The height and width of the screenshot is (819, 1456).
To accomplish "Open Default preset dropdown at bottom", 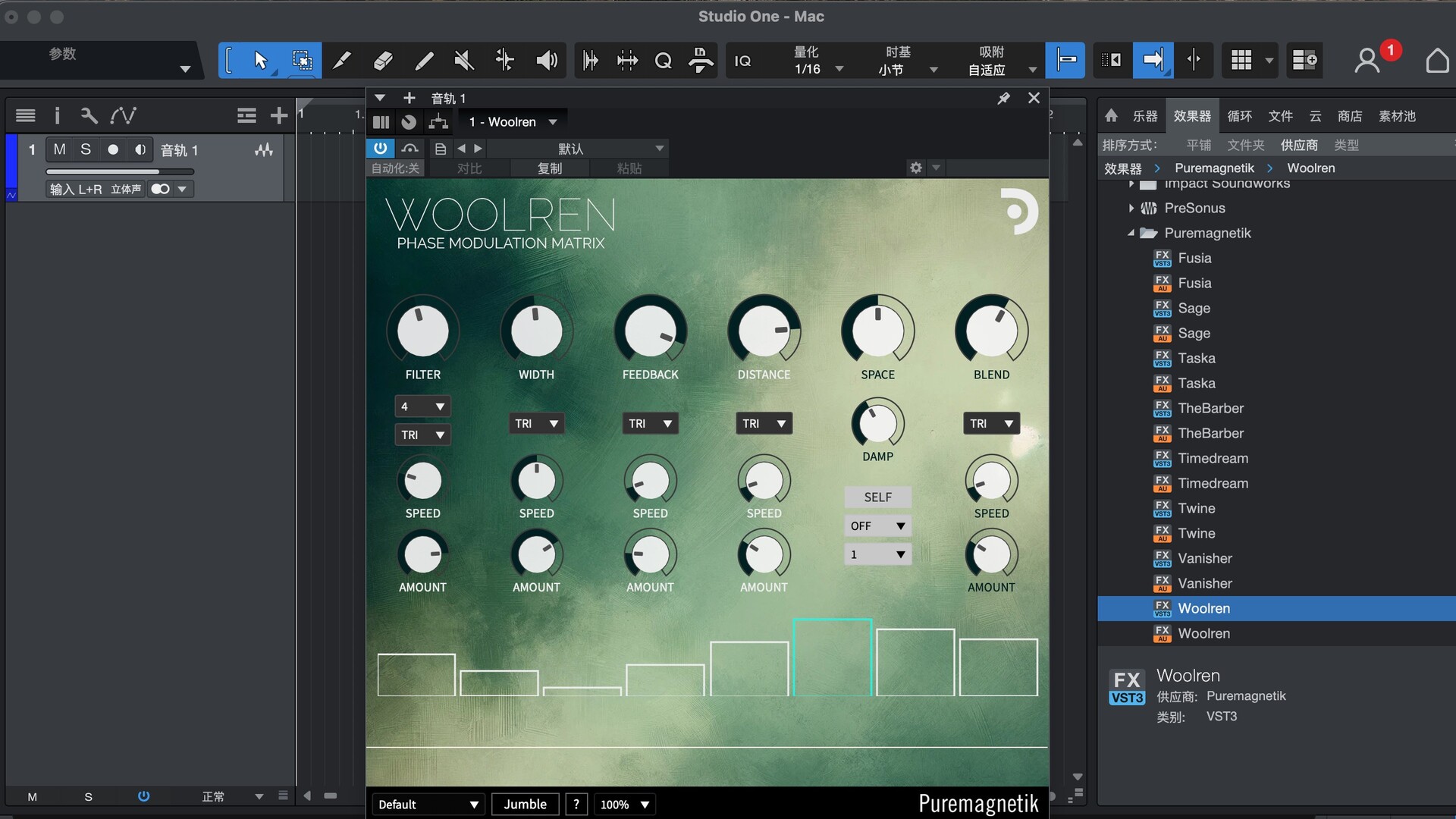I will [x=428, y=804].
